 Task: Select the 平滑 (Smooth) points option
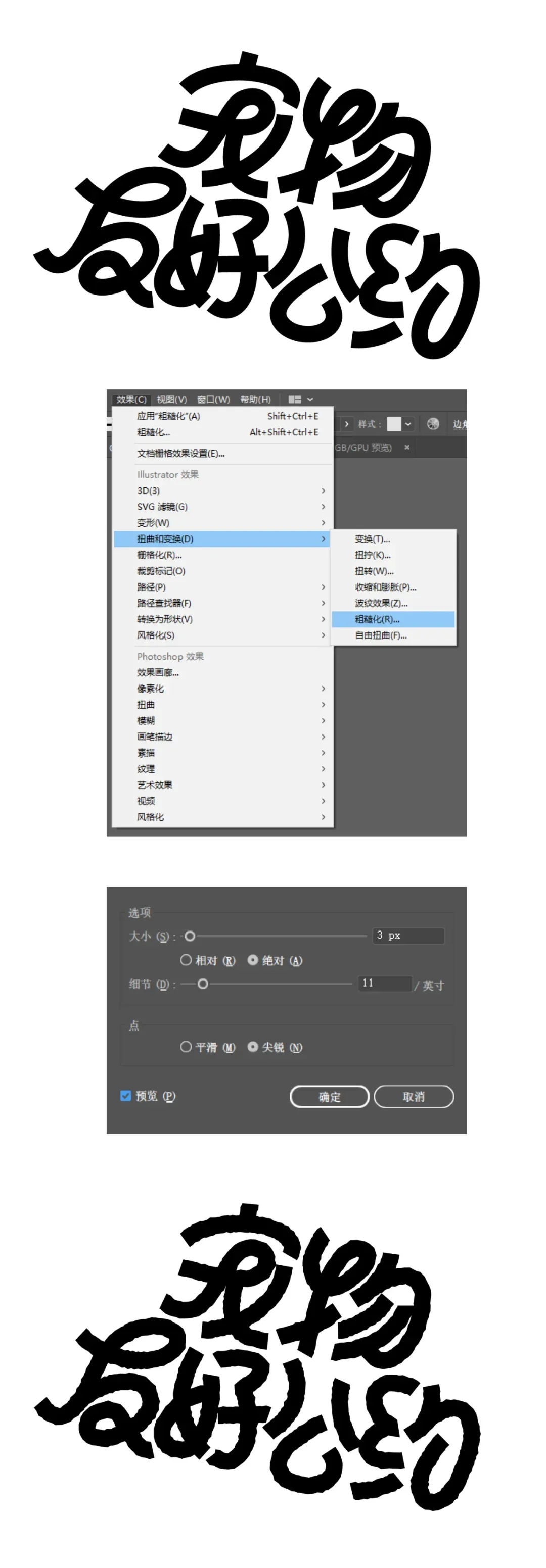(x=186, y=1047)
